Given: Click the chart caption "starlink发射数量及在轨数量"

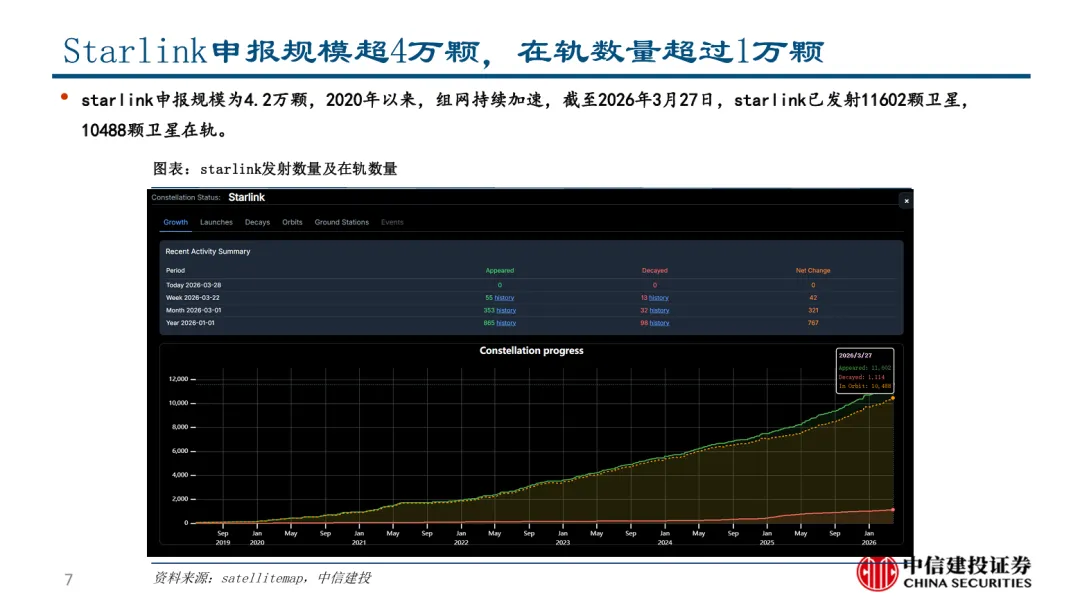Looking at the screenshot, I should (x=298, y=169).
